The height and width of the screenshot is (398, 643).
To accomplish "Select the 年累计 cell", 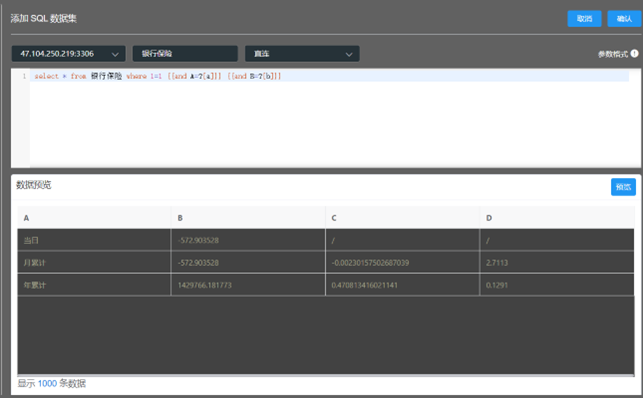I will pyautogui.click(x=94, y=285).
